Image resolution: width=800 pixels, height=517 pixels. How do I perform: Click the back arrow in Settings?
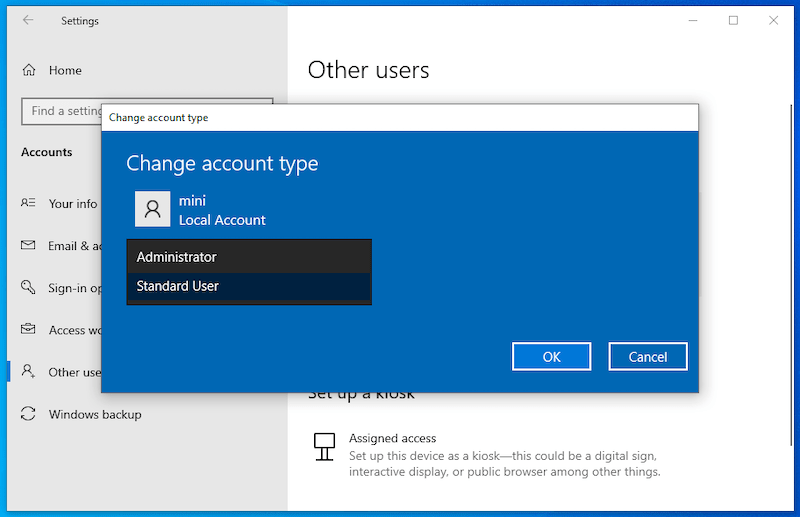(28, 20)
